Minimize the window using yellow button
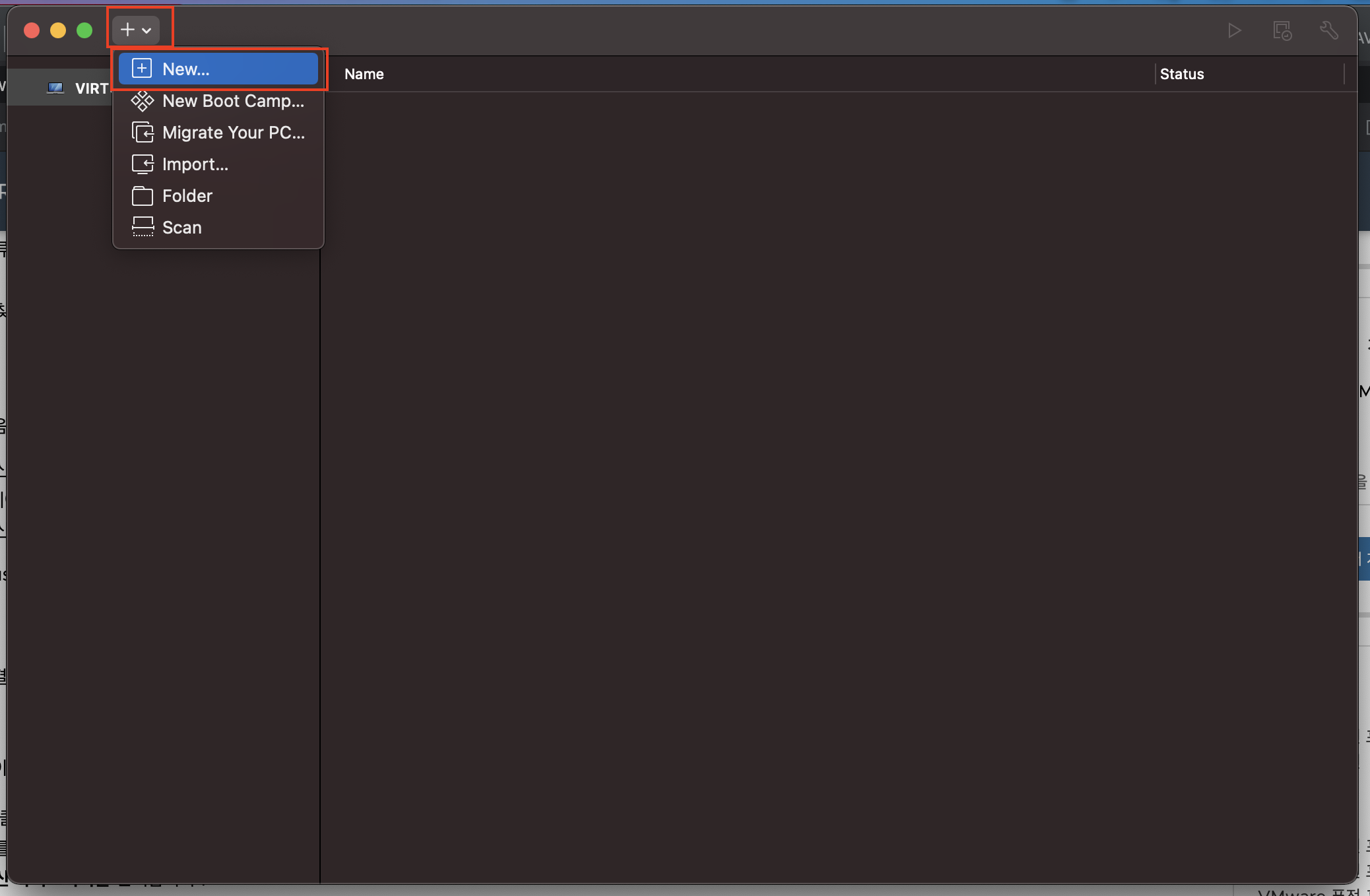The image size is (1370, 896). pos(58,30)
